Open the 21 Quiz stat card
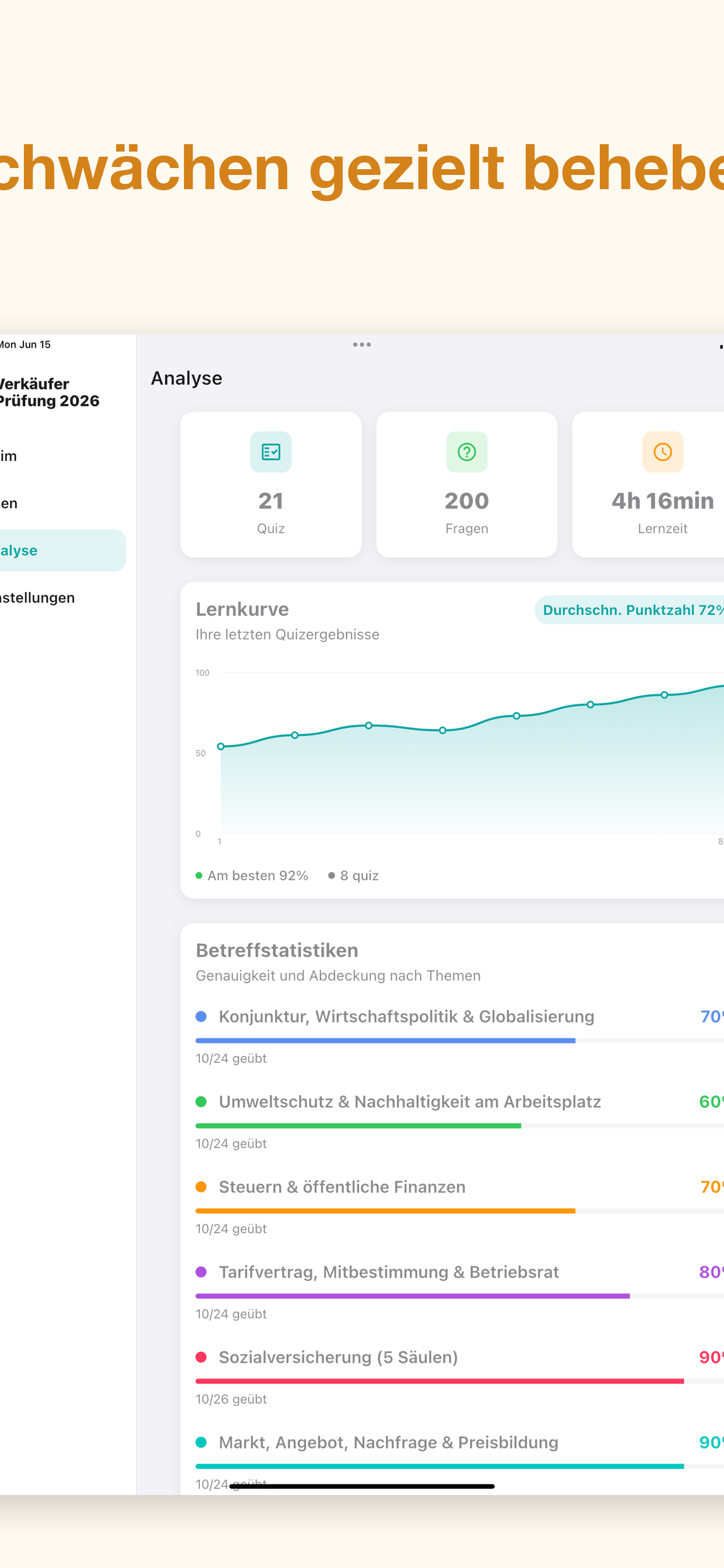This screenshot has width=724, height=1568. pos(270,485)
